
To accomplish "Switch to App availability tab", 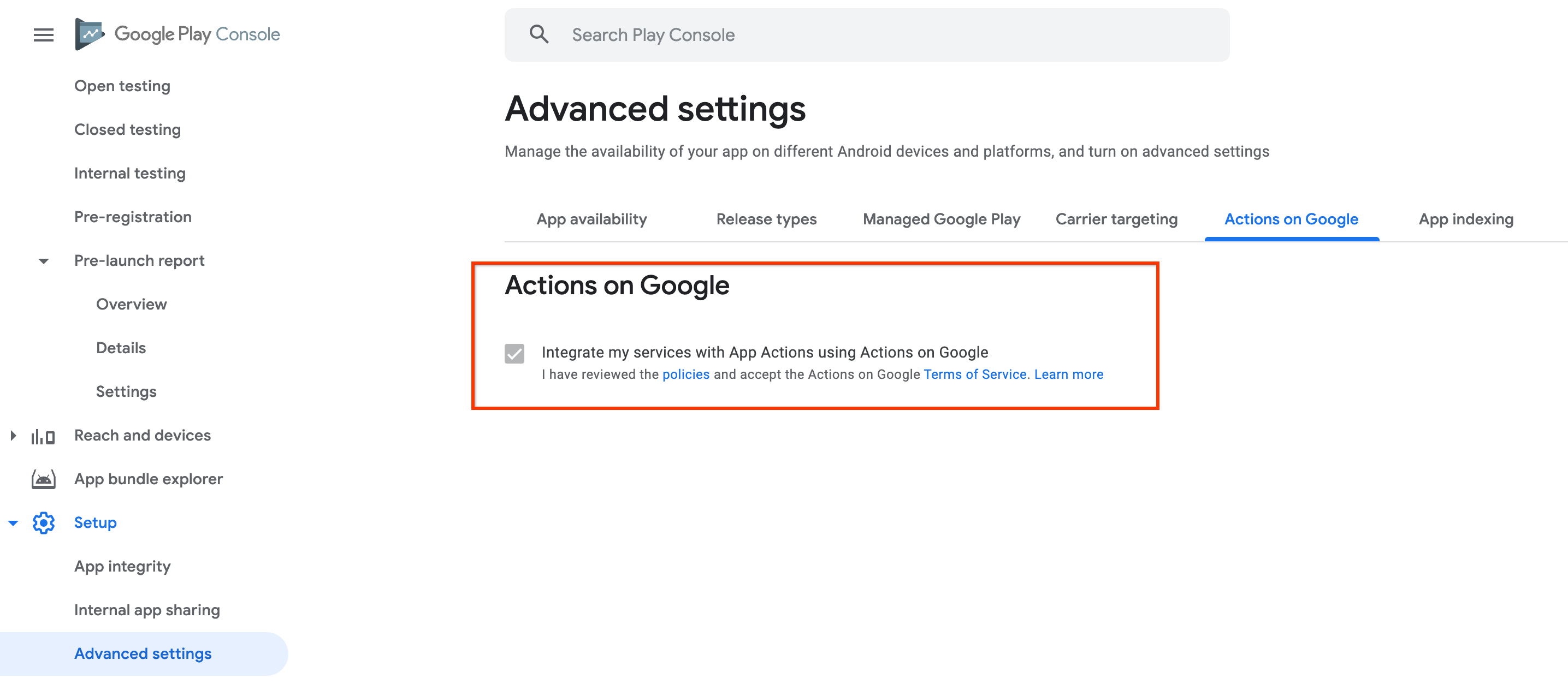I will coord(590,218).
